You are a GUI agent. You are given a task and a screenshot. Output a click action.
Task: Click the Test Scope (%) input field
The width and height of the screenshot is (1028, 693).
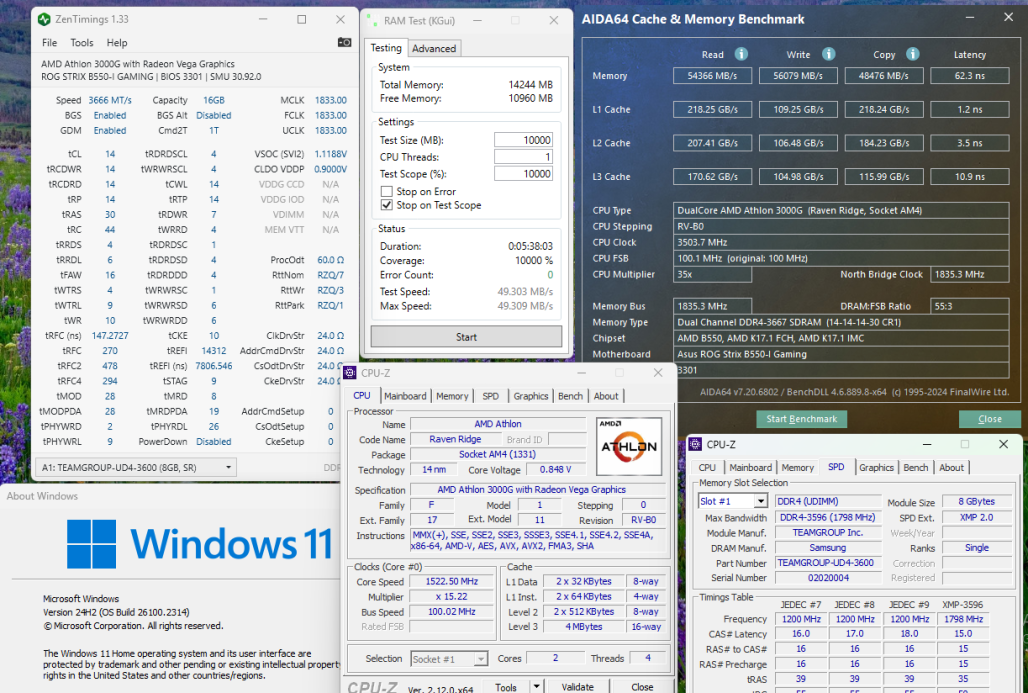pyautogui.click(x=523, y=174)
